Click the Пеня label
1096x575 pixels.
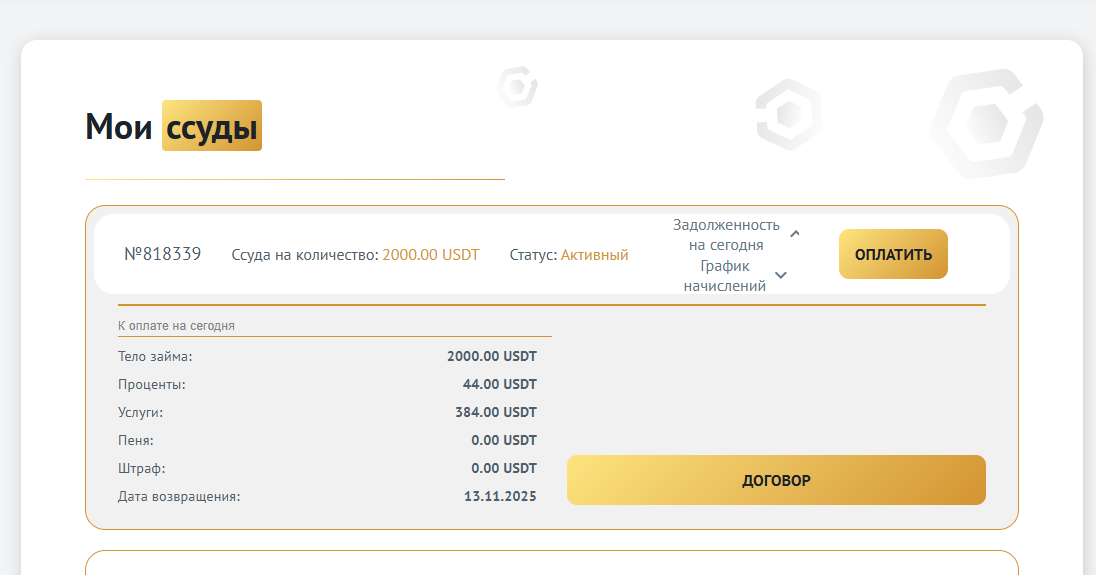point(136,440)
